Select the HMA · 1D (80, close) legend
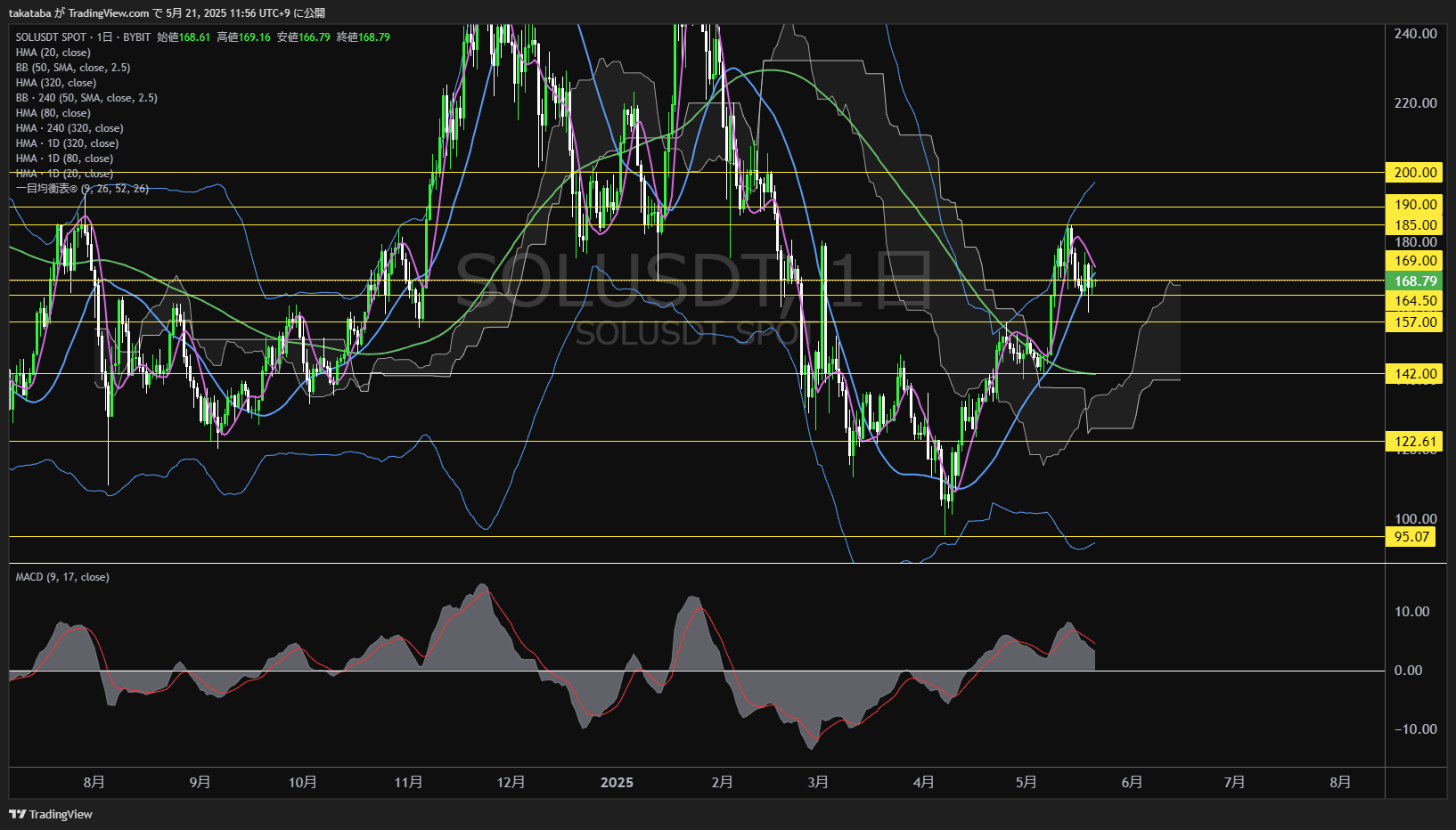The width and height of the screenshot is (1456, 830). (64, 159)
